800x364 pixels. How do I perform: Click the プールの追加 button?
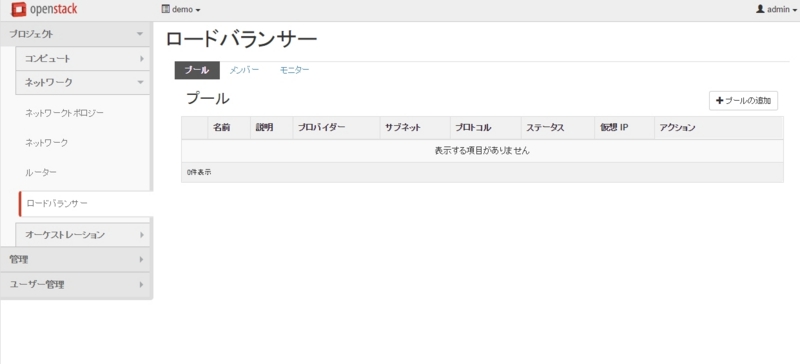(x=743, y=101)
